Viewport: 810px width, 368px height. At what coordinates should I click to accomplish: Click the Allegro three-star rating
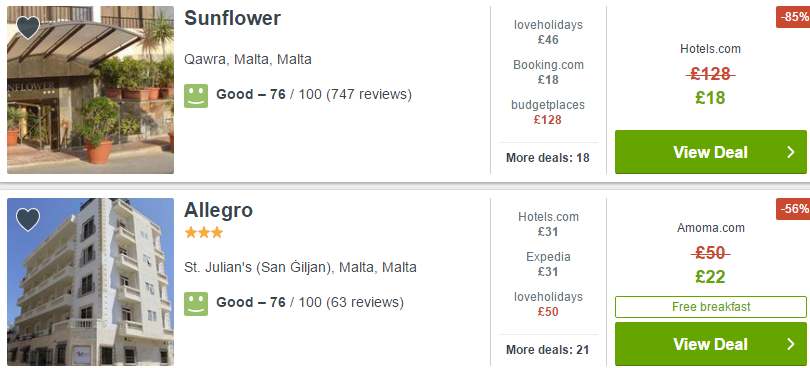(204, 233)
